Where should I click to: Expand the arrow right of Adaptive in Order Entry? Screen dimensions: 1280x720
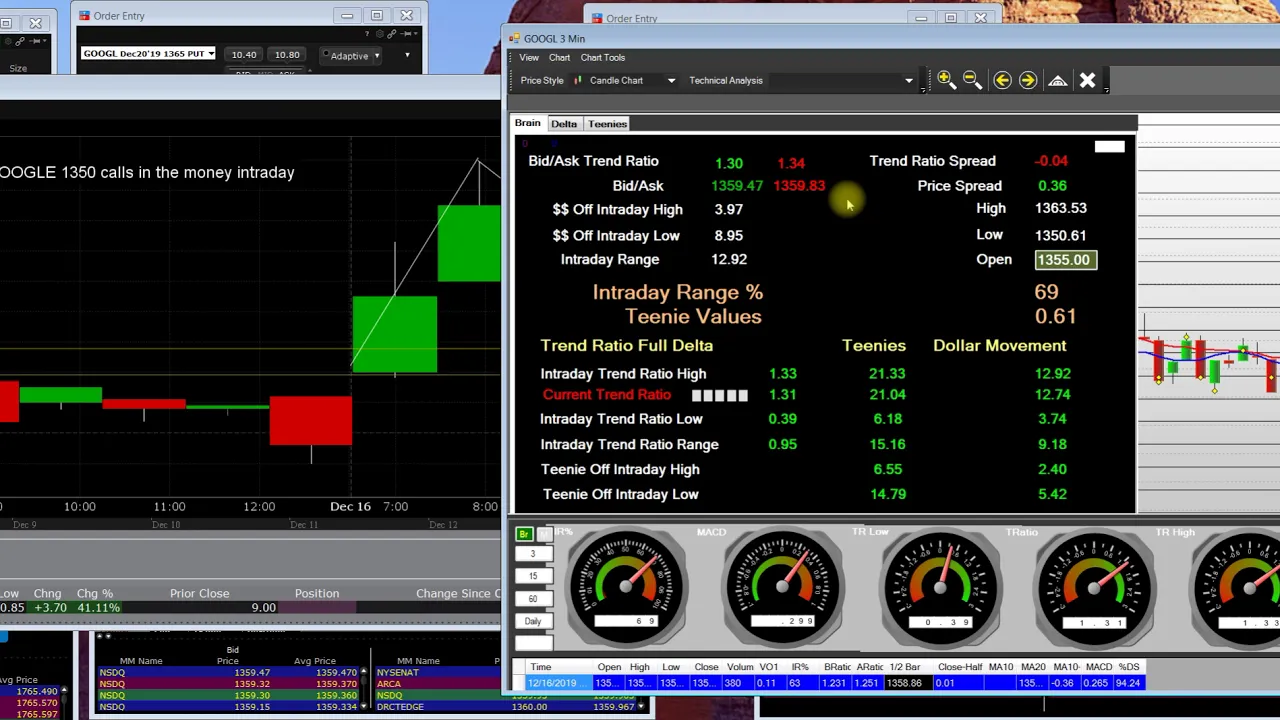pos(407,55)
